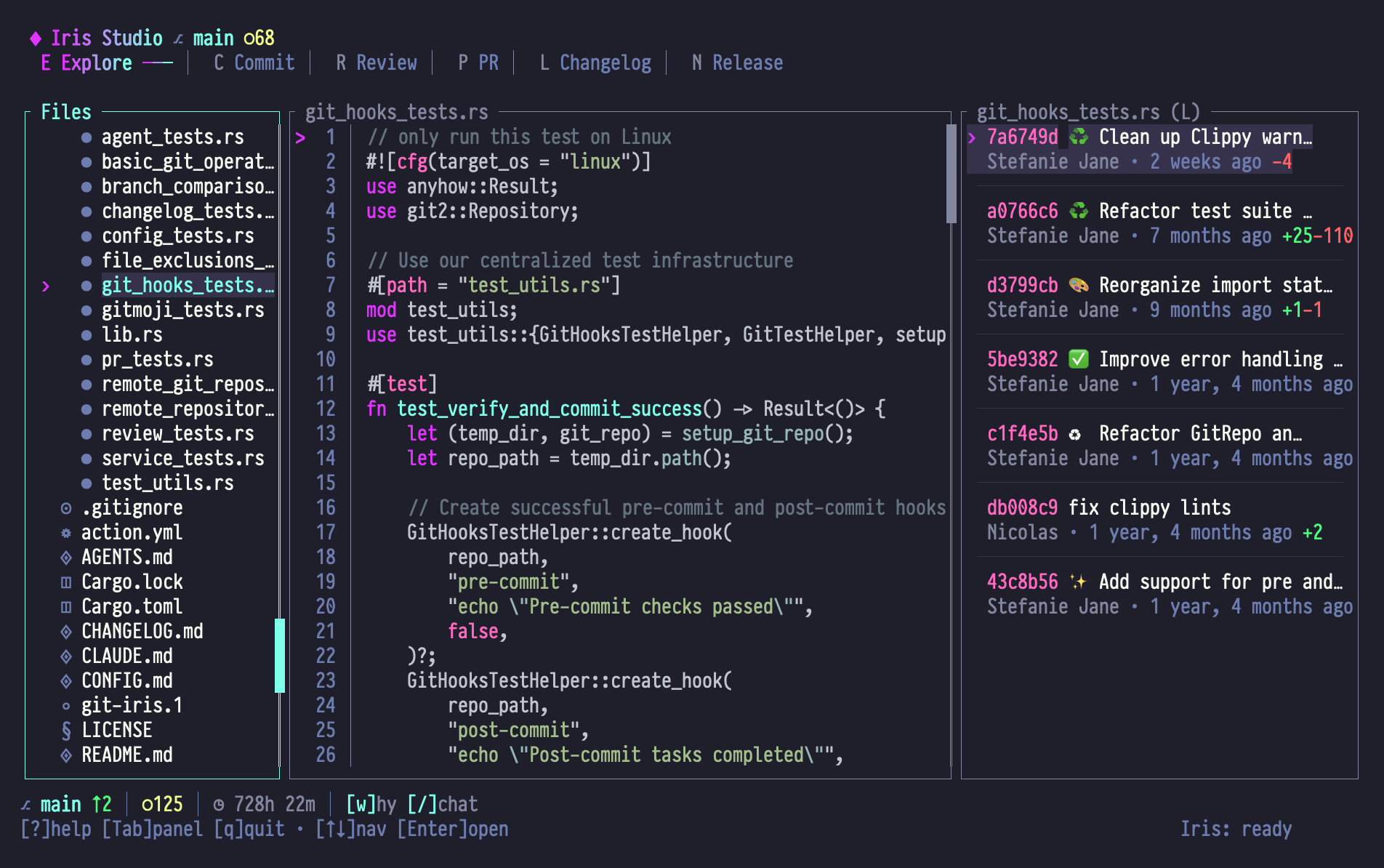Viewport: 1384px width, 868px height.
Task: Open test_utils.rs in the file tree
Action: 167,483
